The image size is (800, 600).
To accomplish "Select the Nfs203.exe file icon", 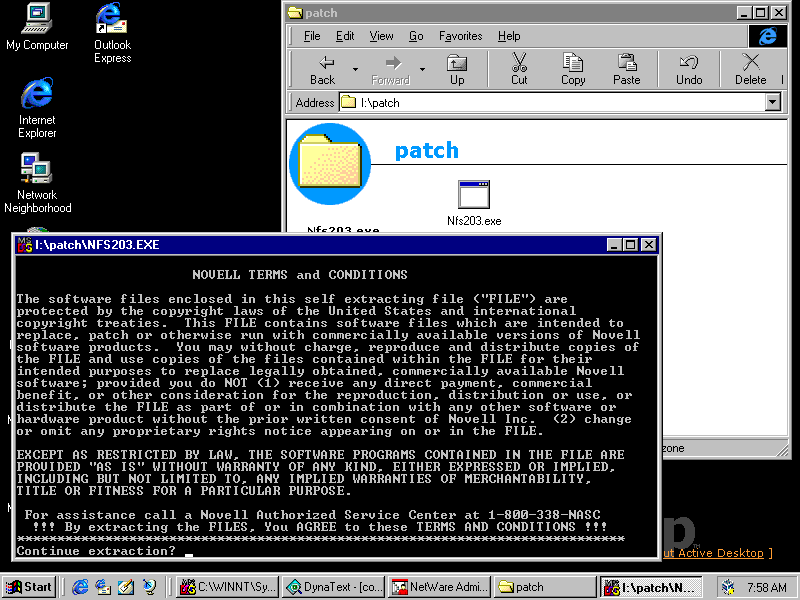I will pyautogui.click(x=474, y=203).
